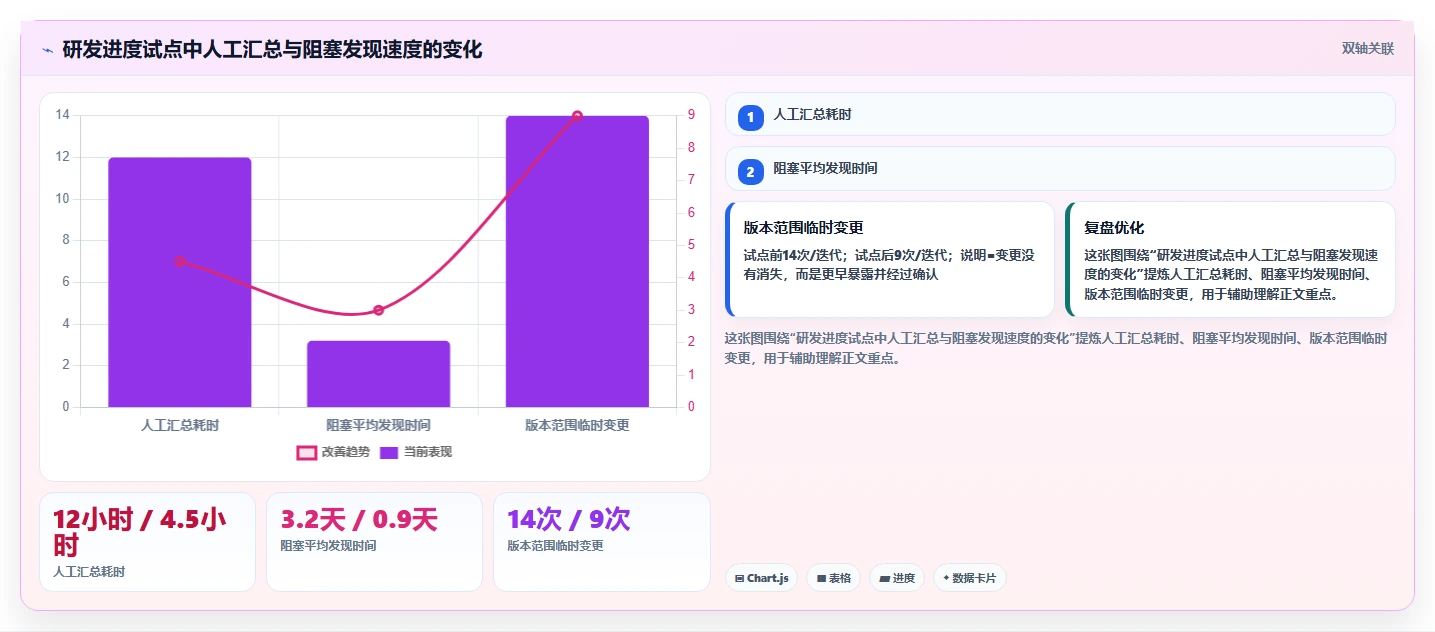Click the 改善趋势 pink legend swatch
Viewport: 1435px width, 632px height.
pos(306,452)
